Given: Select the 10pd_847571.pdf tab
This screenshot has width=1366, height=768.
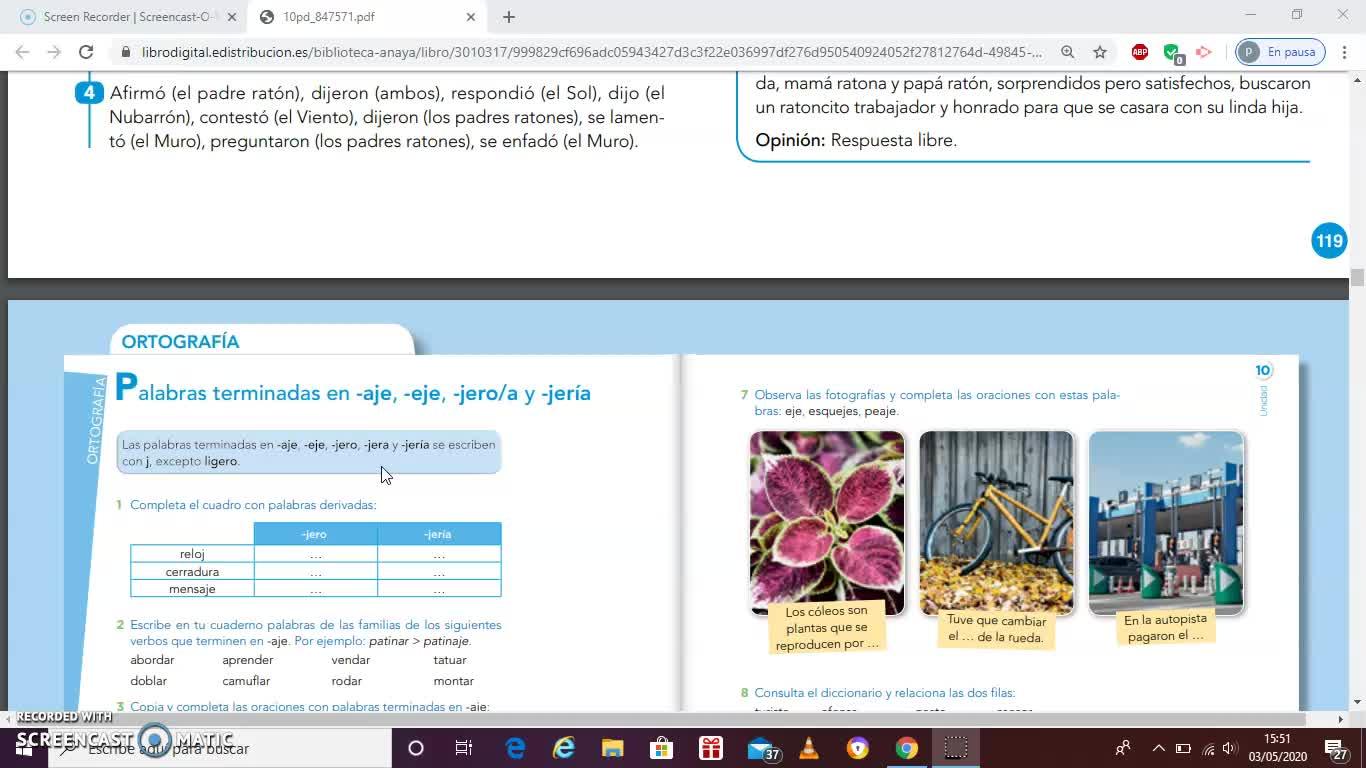Looking at the screenshot, I should tap(368, 17).
